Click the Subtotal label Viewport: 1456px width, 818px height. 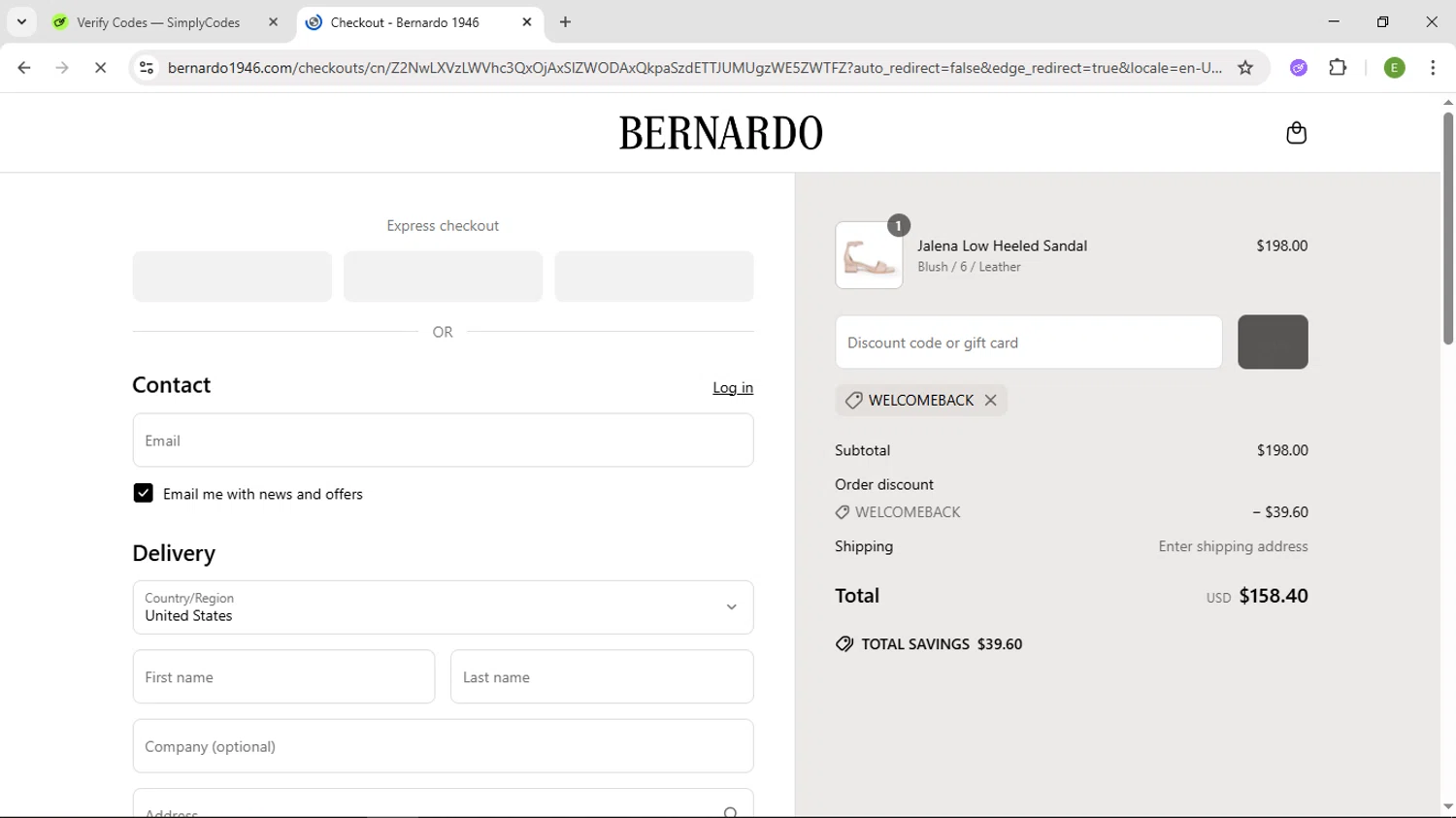862,450
